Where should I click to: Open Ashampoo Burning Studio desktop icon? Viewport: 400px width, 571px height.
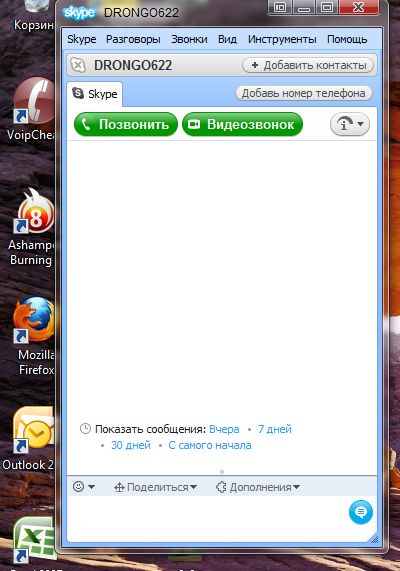click(x=32, y=228)
